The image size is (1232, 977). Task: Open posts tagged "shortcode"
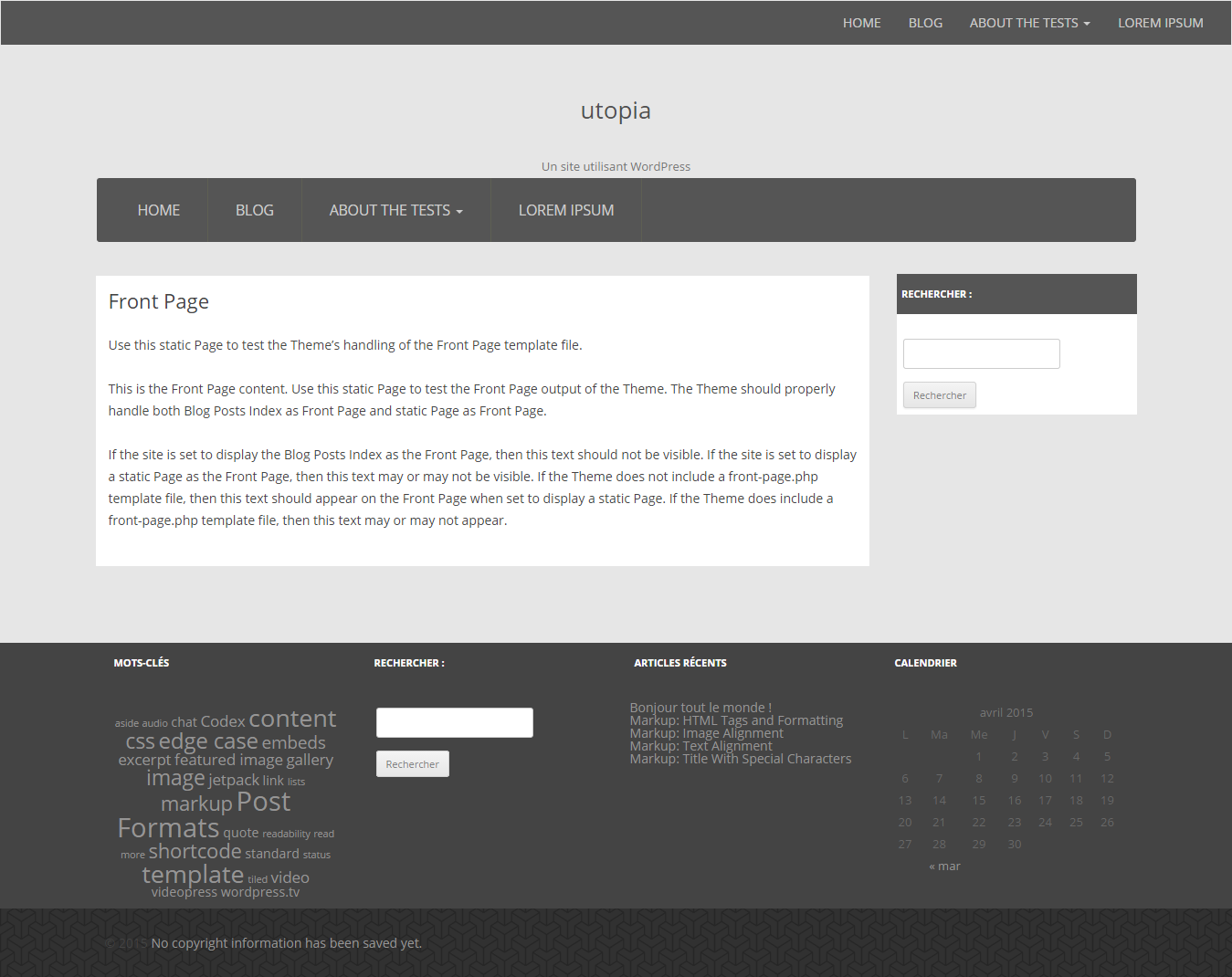coord(195,851)
